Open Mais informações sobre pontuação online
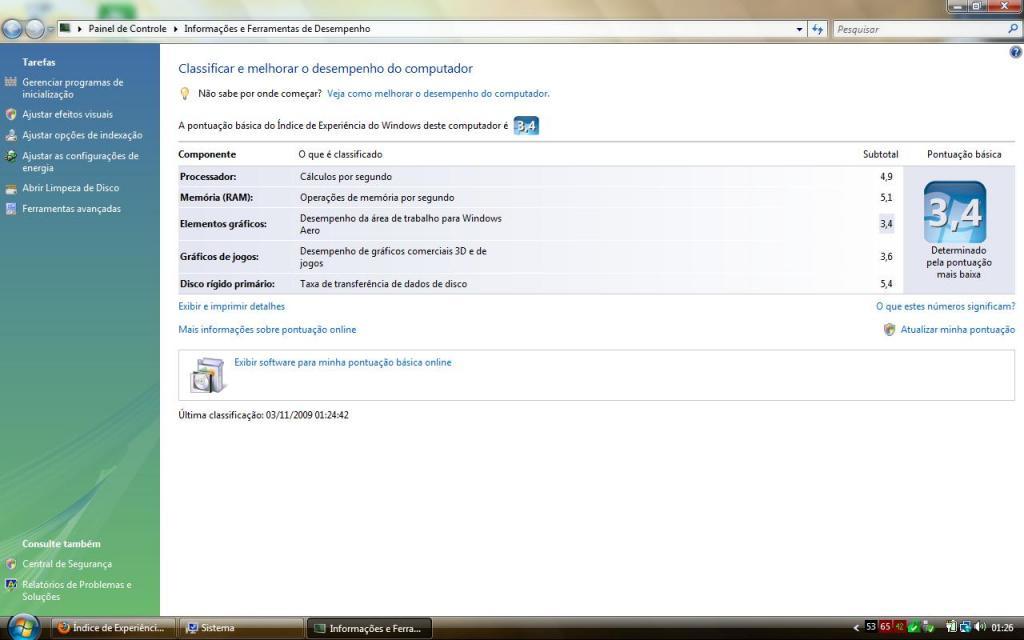Viewport: 1024px width, 640px height. tap(267, 330)
